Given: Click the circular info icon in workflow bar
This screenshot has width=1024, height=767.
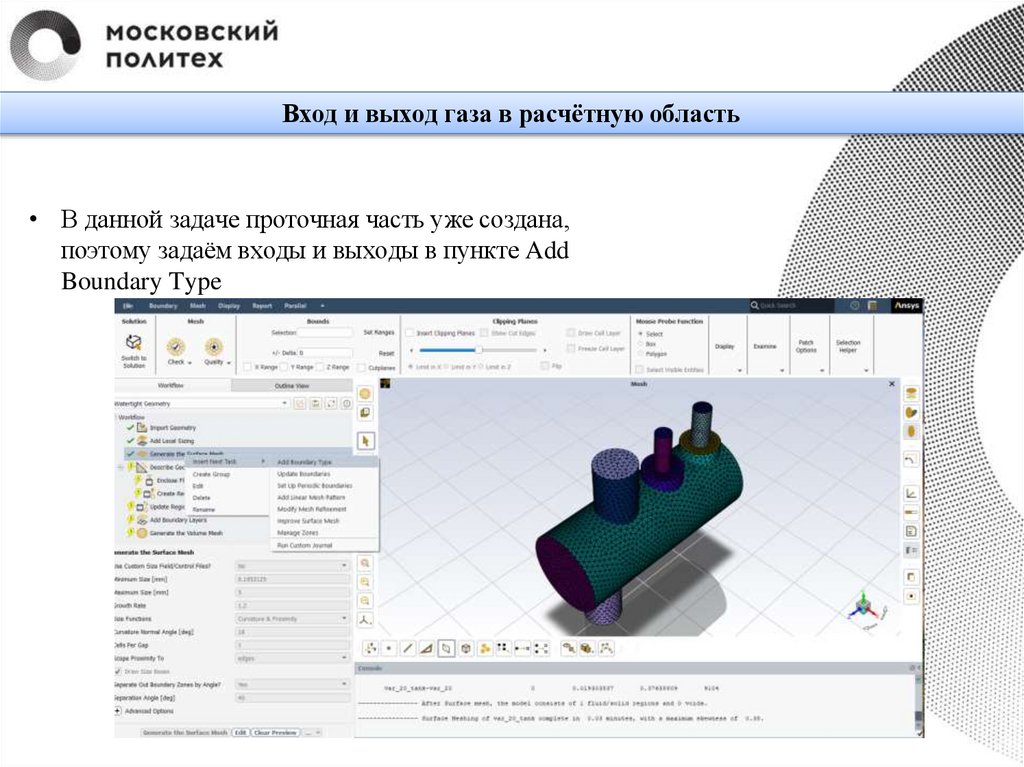Looking at the screenshot, I should 347,404.
